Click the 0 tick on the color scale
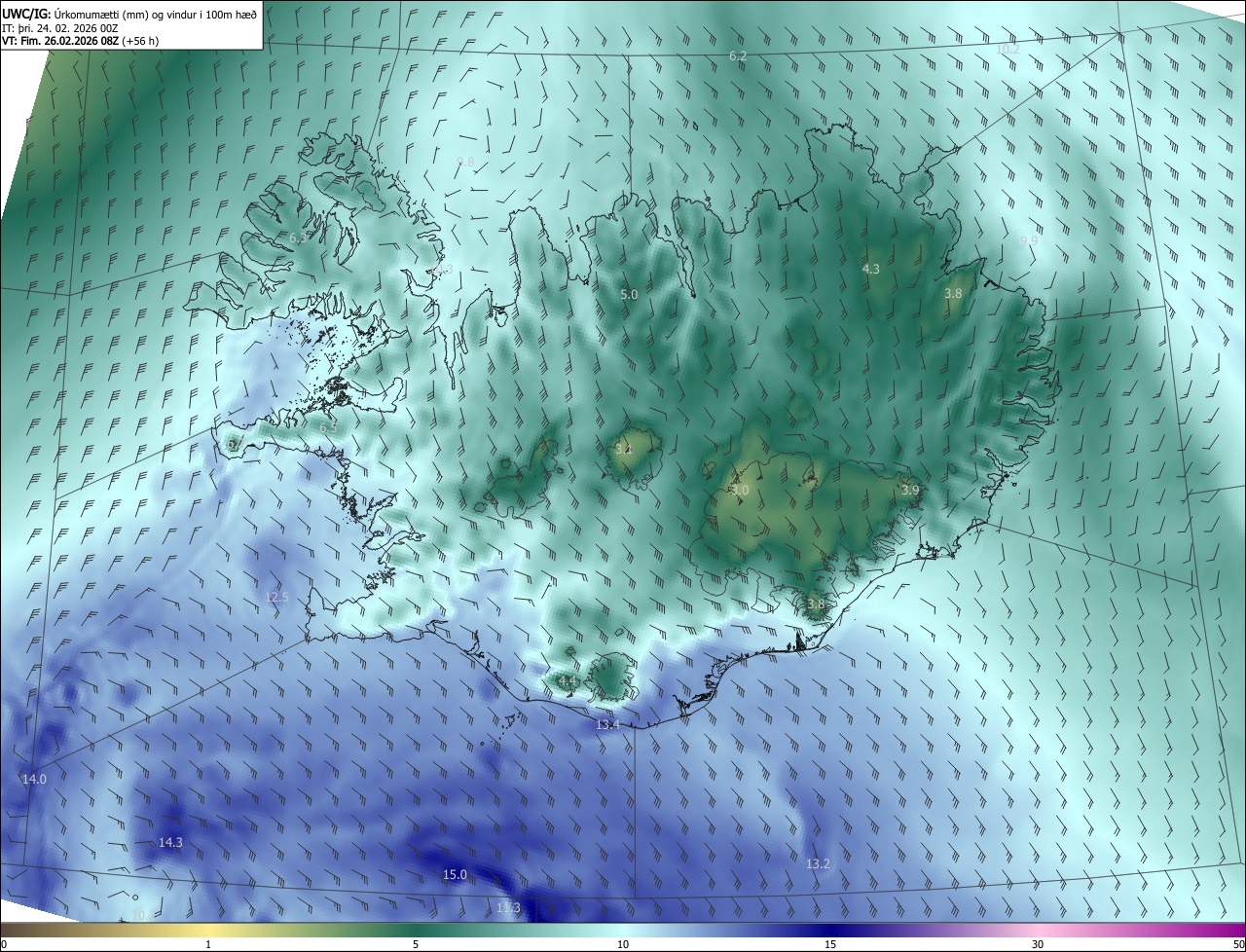 [3, 944]
